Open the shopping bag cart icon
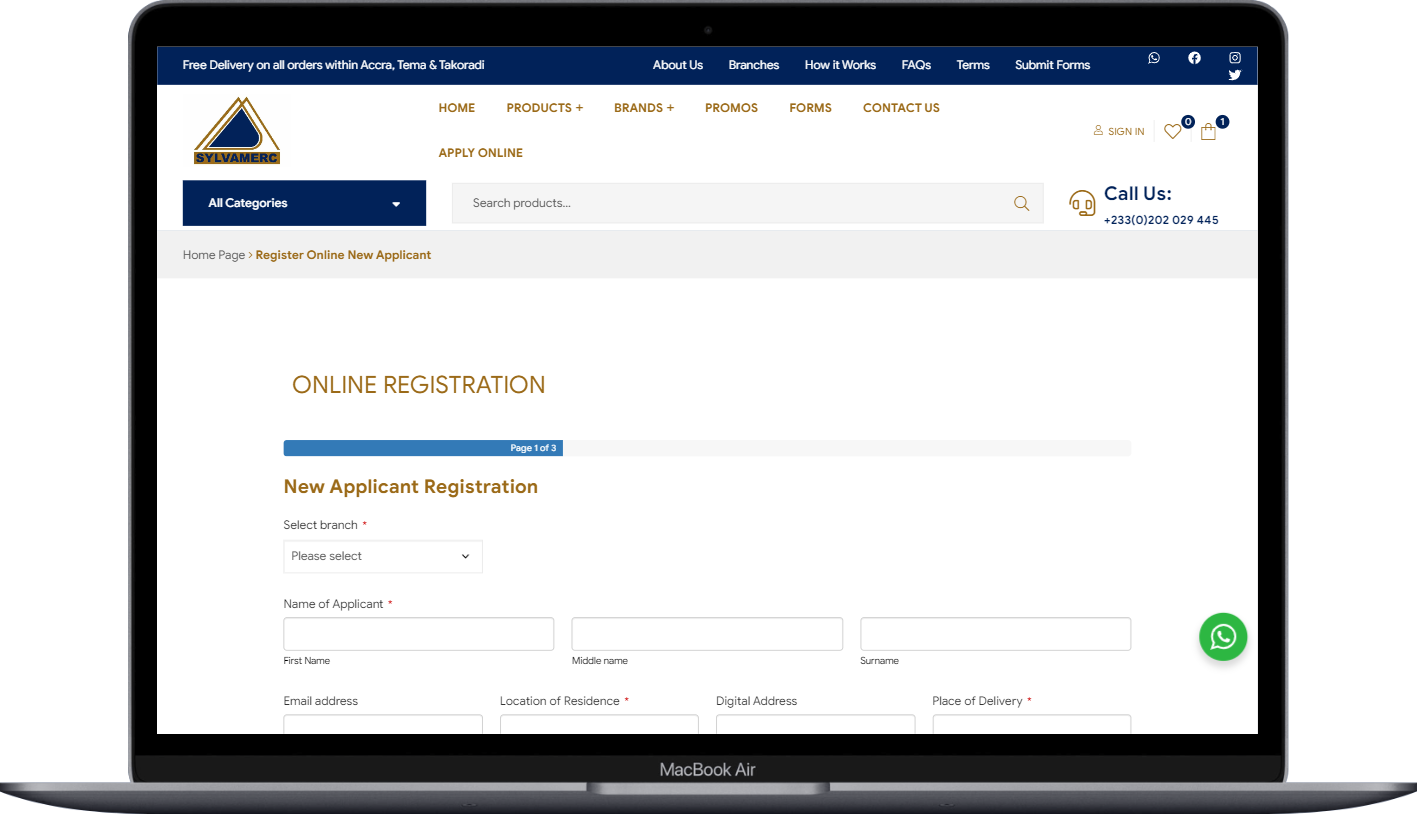The image size is (1417, 814). 1208,131
